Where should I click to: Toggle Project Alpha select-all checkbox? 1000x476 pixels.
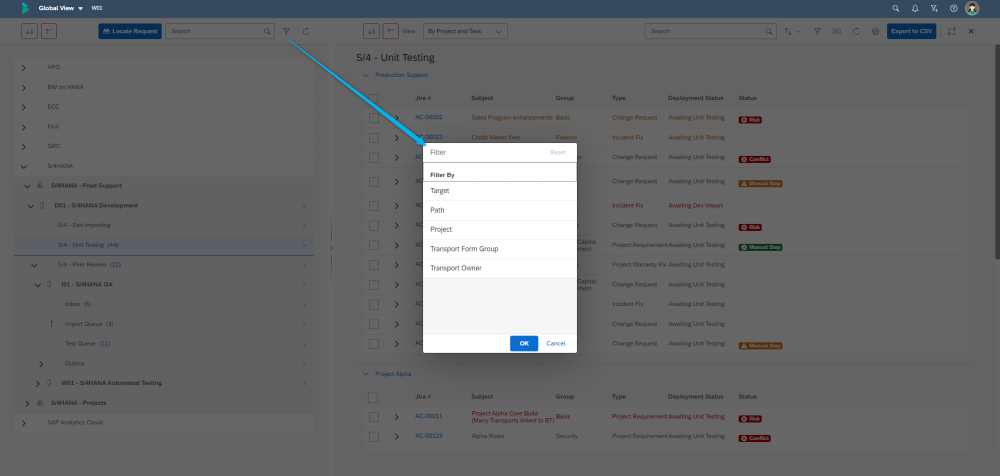coord(373,398)
